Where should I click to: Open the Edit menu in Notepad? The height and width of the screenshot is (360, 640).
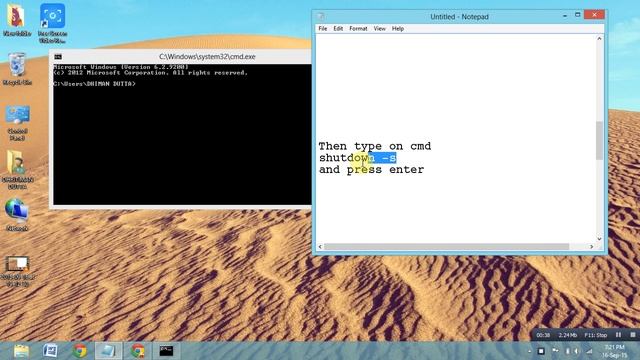338,29
